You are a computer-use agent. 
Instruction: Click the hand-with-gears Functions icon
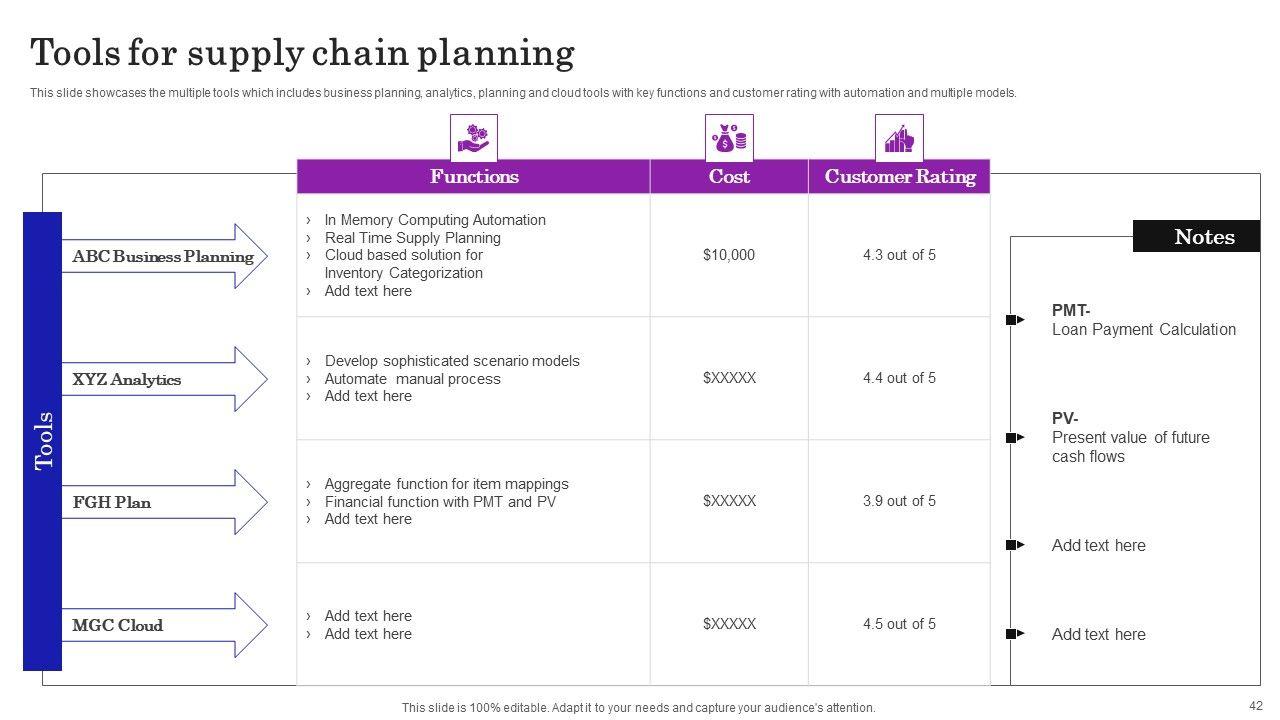pos(473,138)
